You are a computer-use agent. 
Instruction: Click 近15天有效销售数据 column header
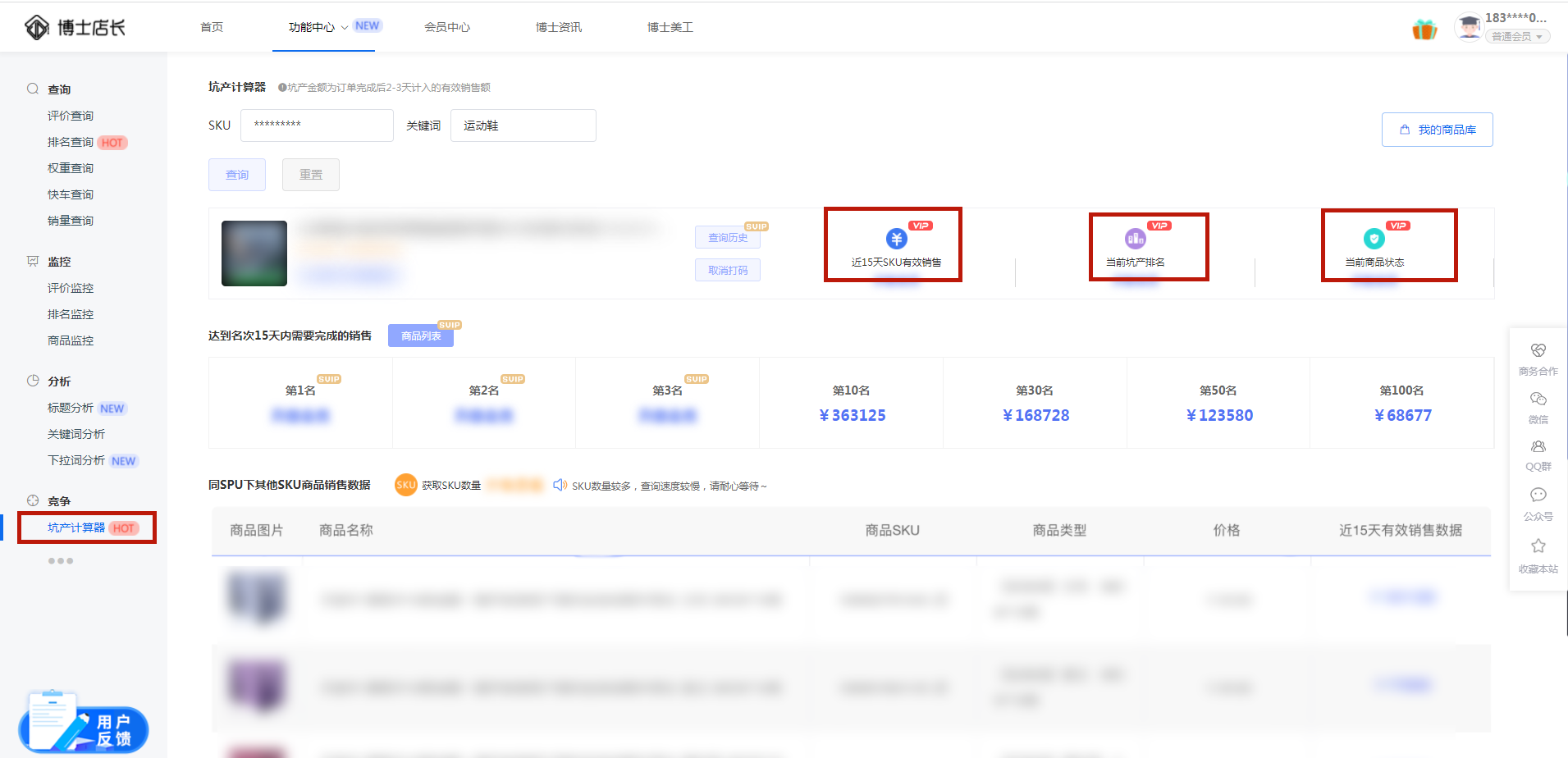pyautogui.click(x=1401, y=531)
